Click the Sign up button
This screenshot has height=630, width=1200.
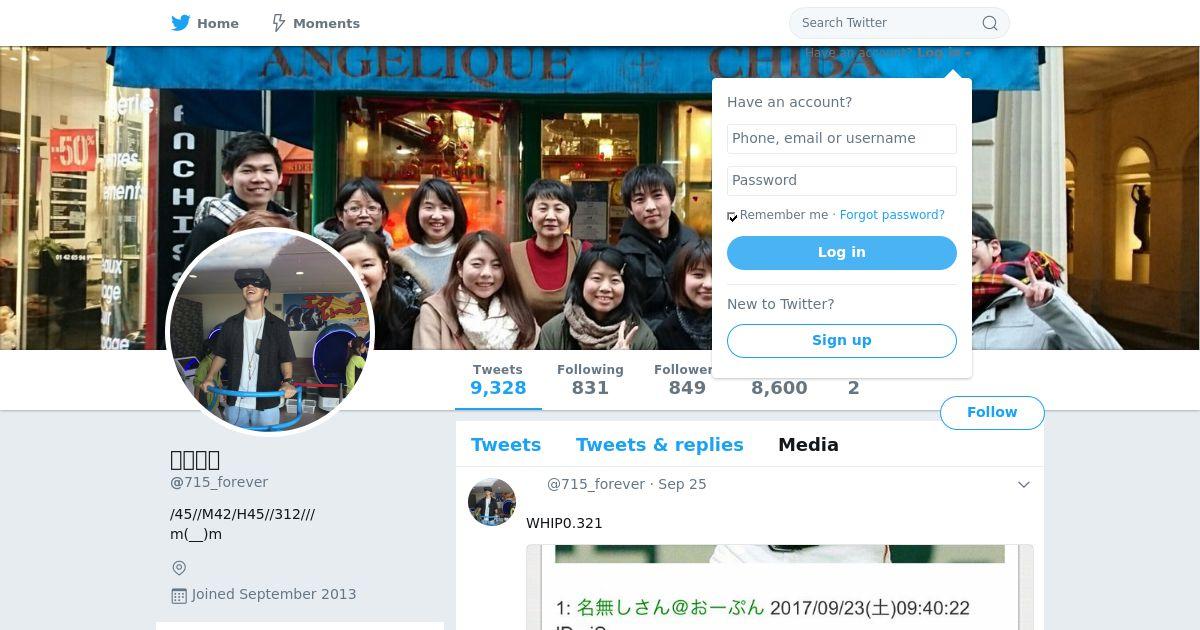pyautogui.click(x=842, y=340)
